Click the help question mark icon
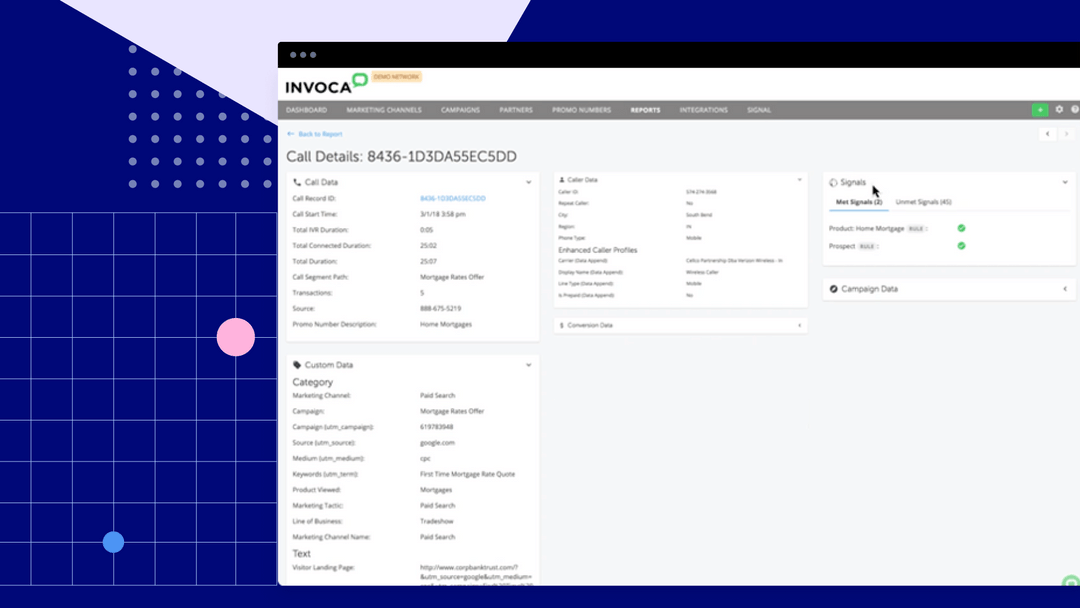Screen dimensions: 1080x608 (1076, 110)
